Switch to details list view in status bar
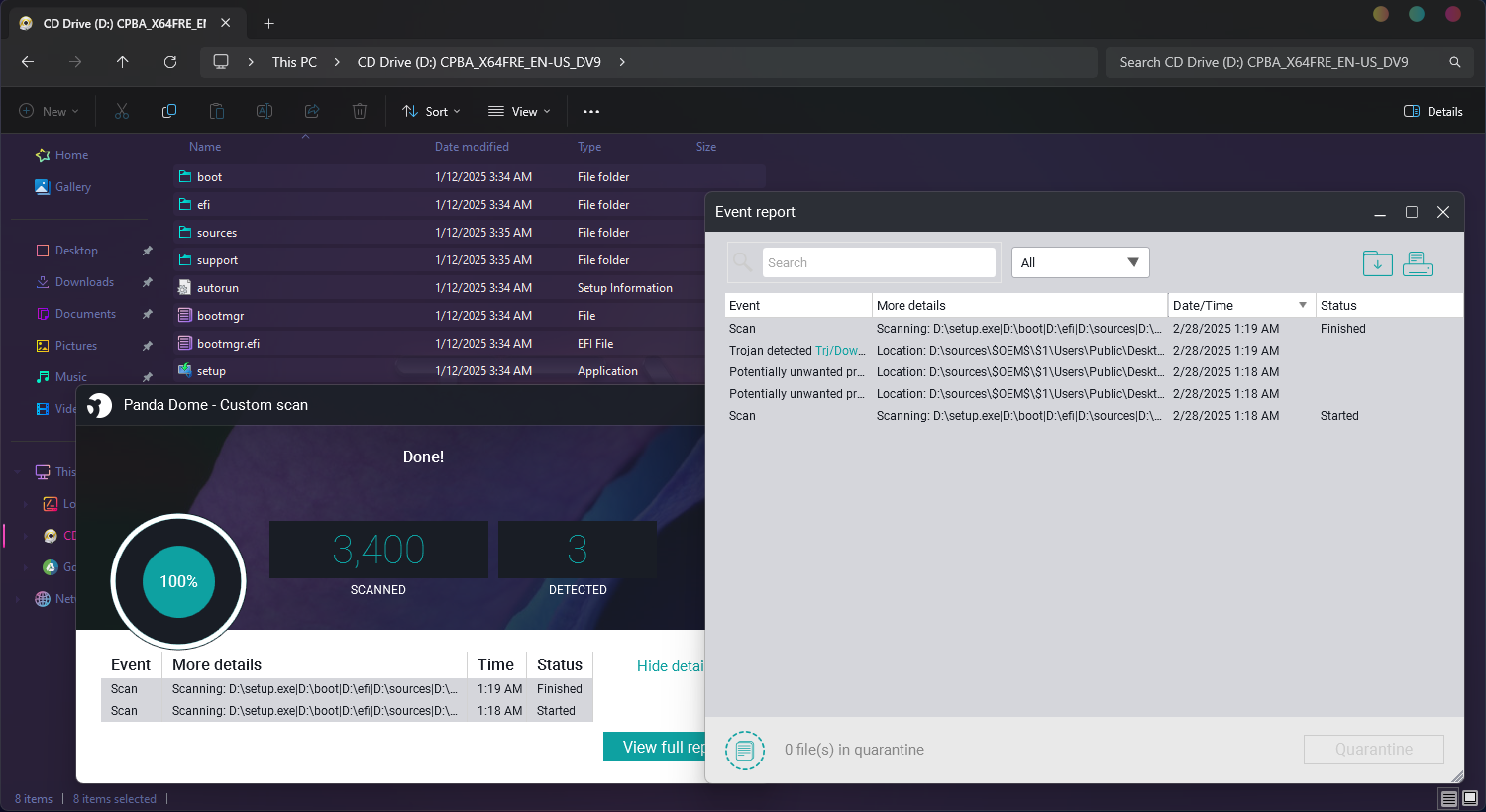Viewport: 1486px width, 812px height. 1449,799
